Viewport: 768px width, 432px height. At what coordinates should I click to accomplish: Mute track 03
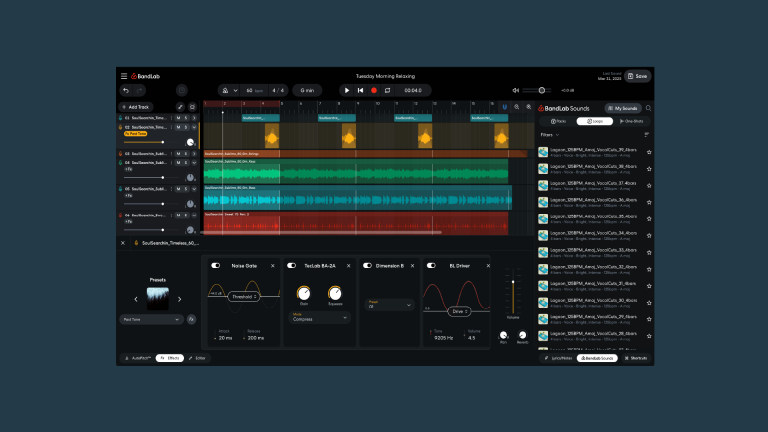[178, 154]
